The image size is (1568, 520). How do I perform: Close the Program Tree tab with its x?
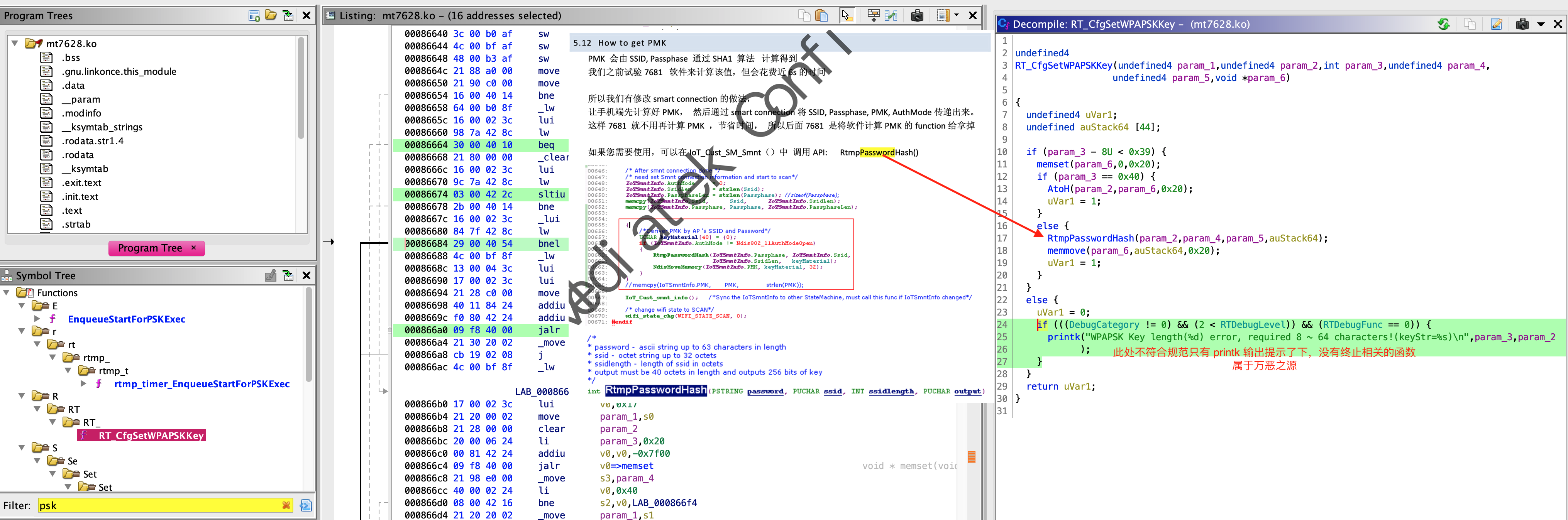click(x=193, y=248)
